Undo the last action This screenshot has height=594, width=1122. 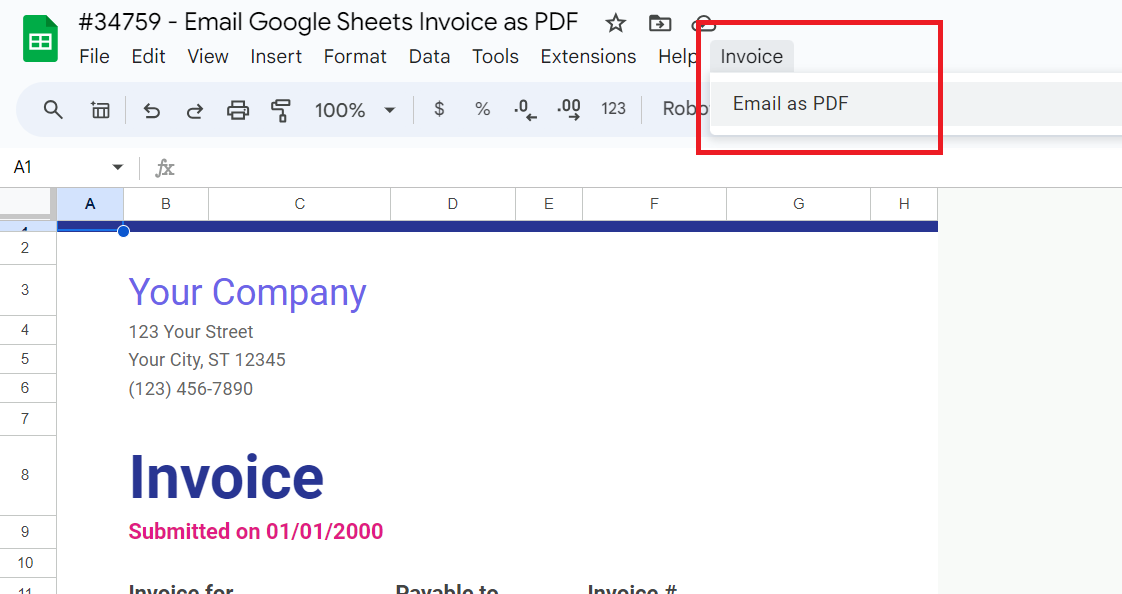151,110
